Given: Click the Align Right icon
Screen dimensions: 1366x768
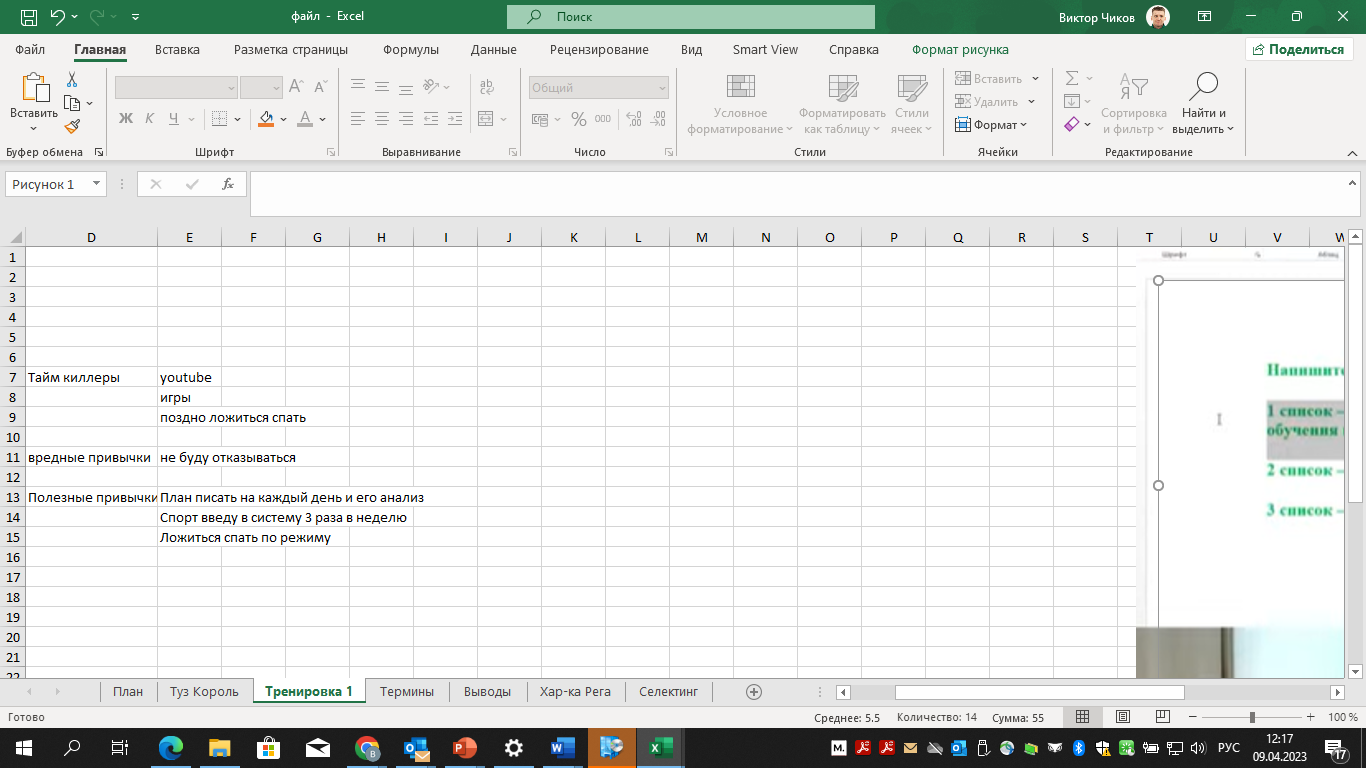Looking at the screenshot, I should pos(406,119).
